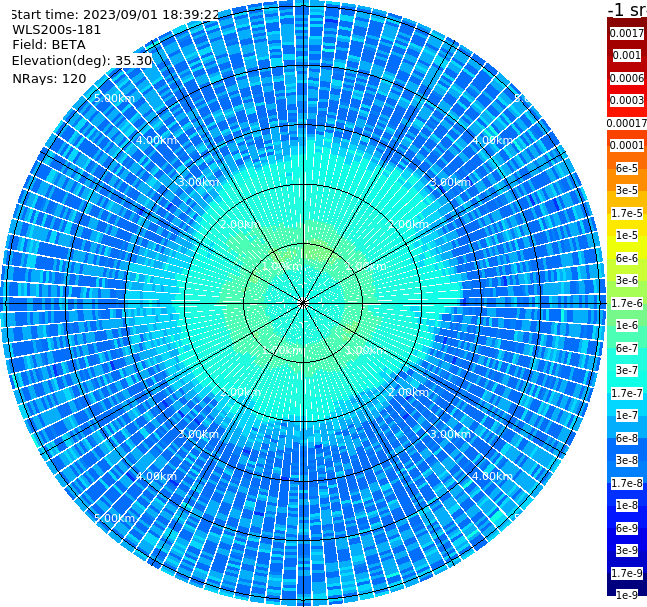Viewport: 647px width, 607px height.
Task: Click the 1.7e-9 colorbar tick label
Action: coord(627,573)
